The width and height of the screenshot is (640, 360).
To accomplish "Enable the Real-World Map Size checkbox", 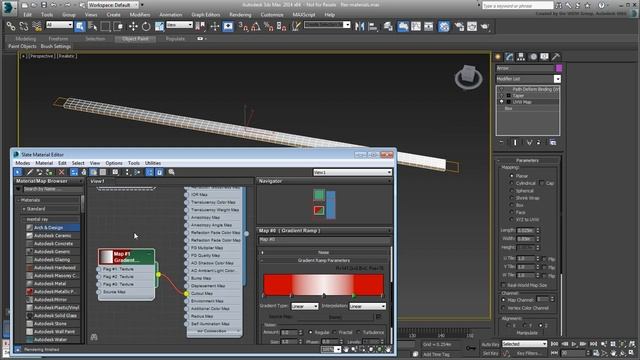I will point(503,285).
